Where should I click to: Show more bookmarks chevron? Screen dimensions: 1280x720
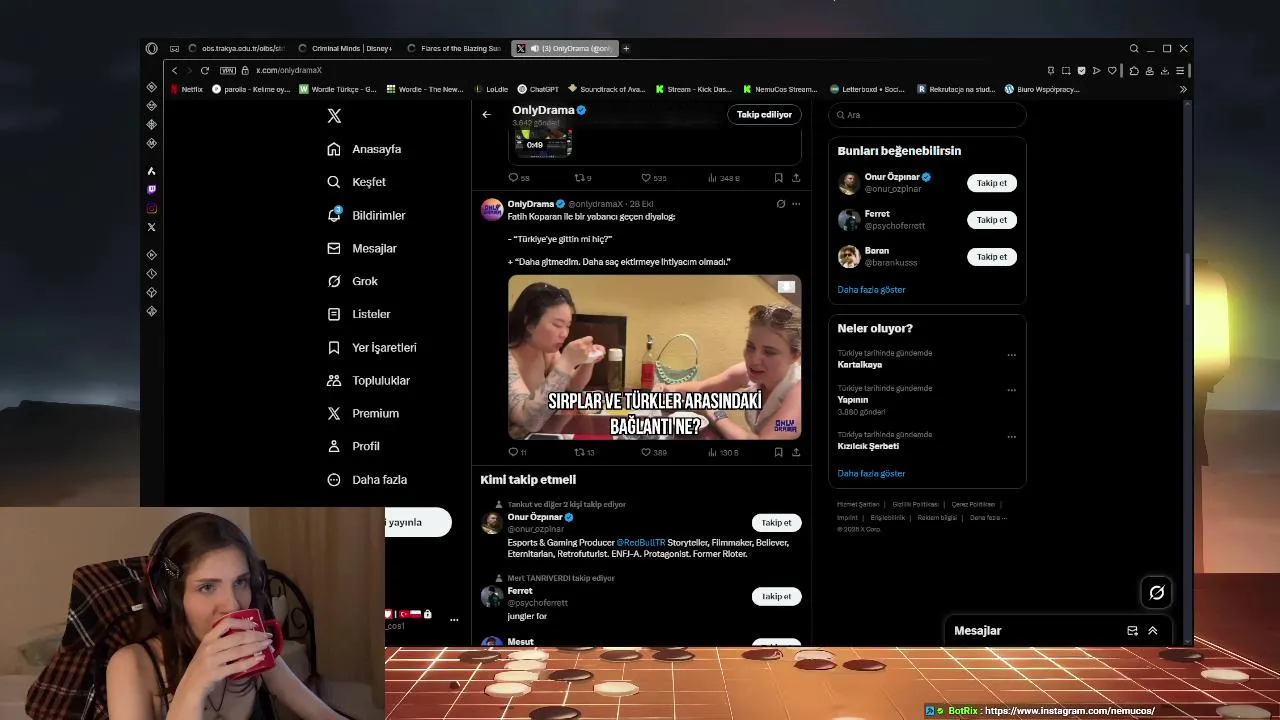coord(1183,89)
